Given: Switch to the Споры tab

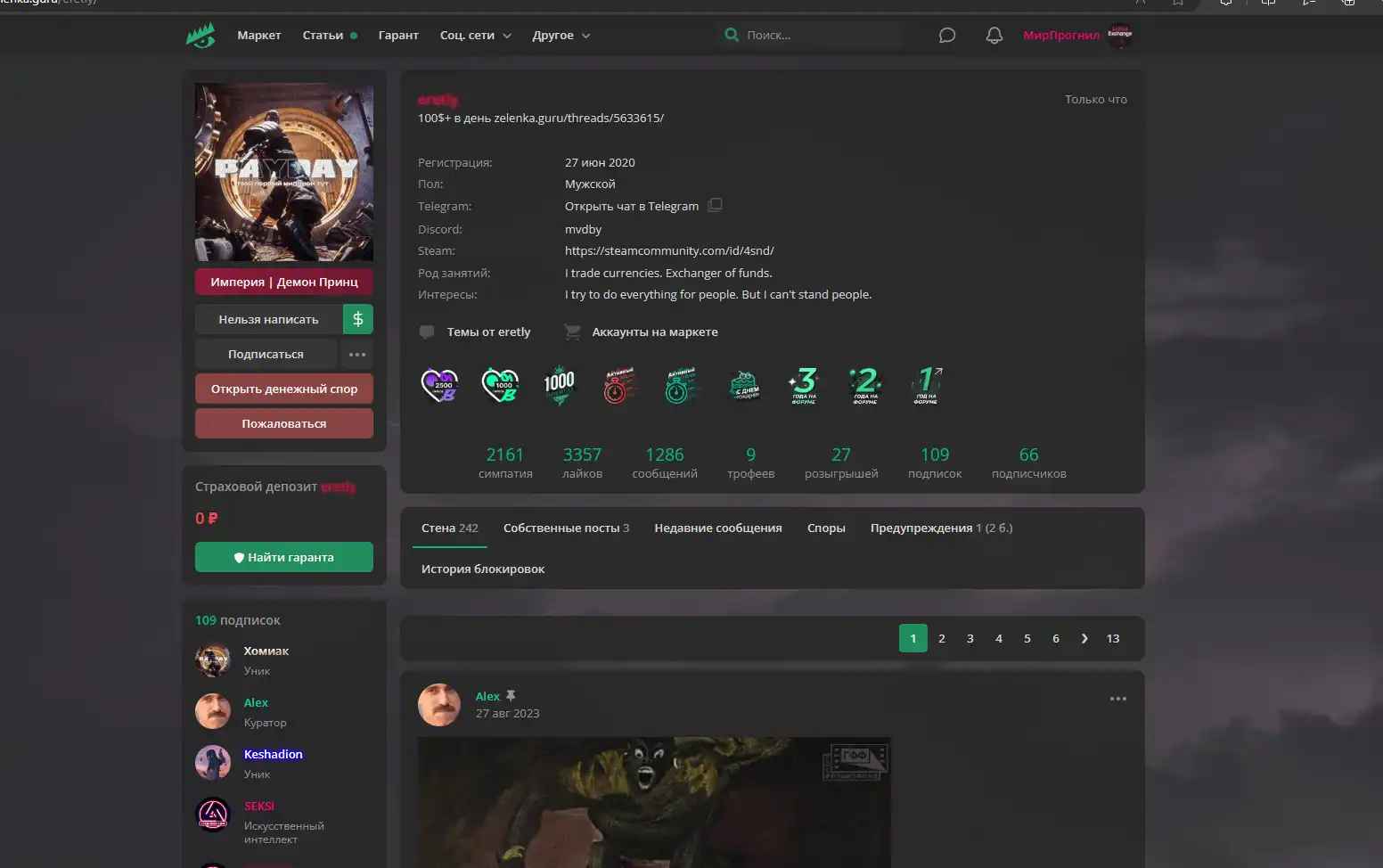Looking at the screenshot, I should pyautogui.click(x=826, y=528).
